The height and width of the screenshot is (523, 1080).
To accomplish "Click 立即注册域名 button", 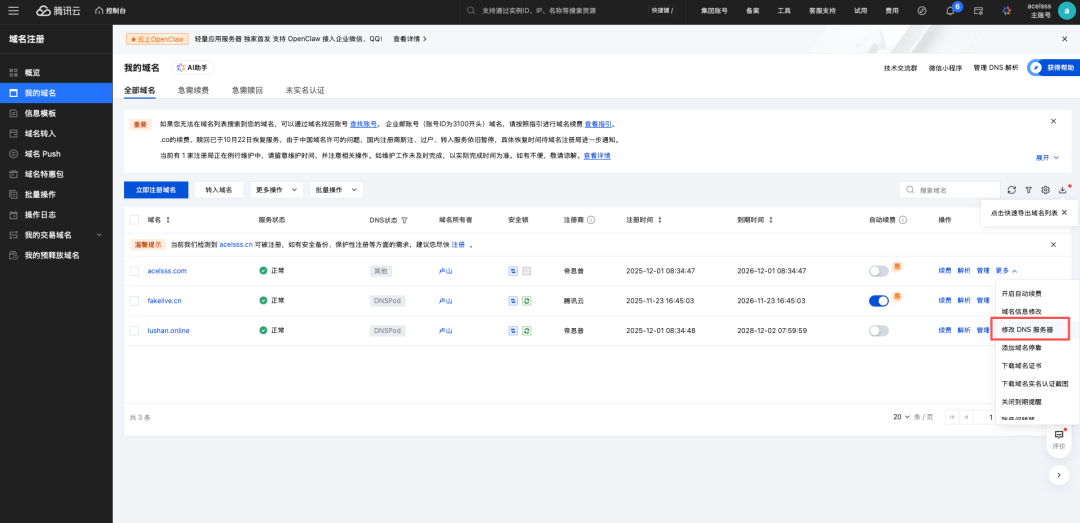I will click(156, 189).
